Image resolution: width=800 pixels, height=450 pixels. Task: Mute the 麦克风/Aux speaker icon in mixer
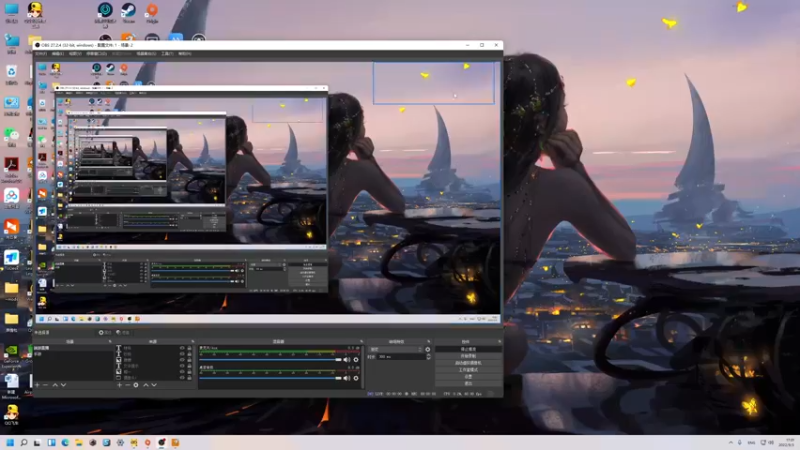[347, 360]
